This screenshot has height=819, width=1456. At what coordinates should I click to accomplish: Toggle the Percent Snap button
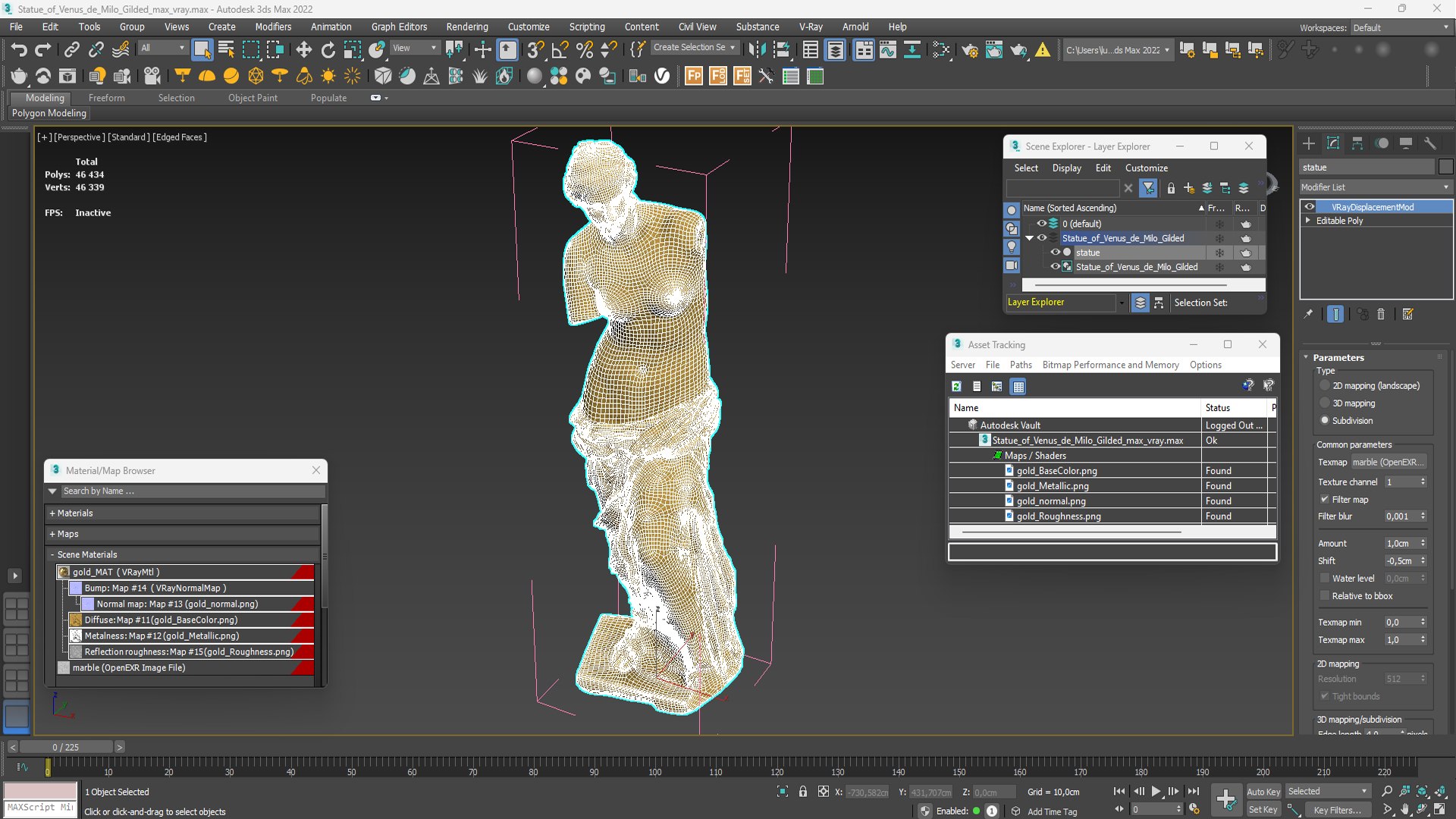tap(584, 50)
